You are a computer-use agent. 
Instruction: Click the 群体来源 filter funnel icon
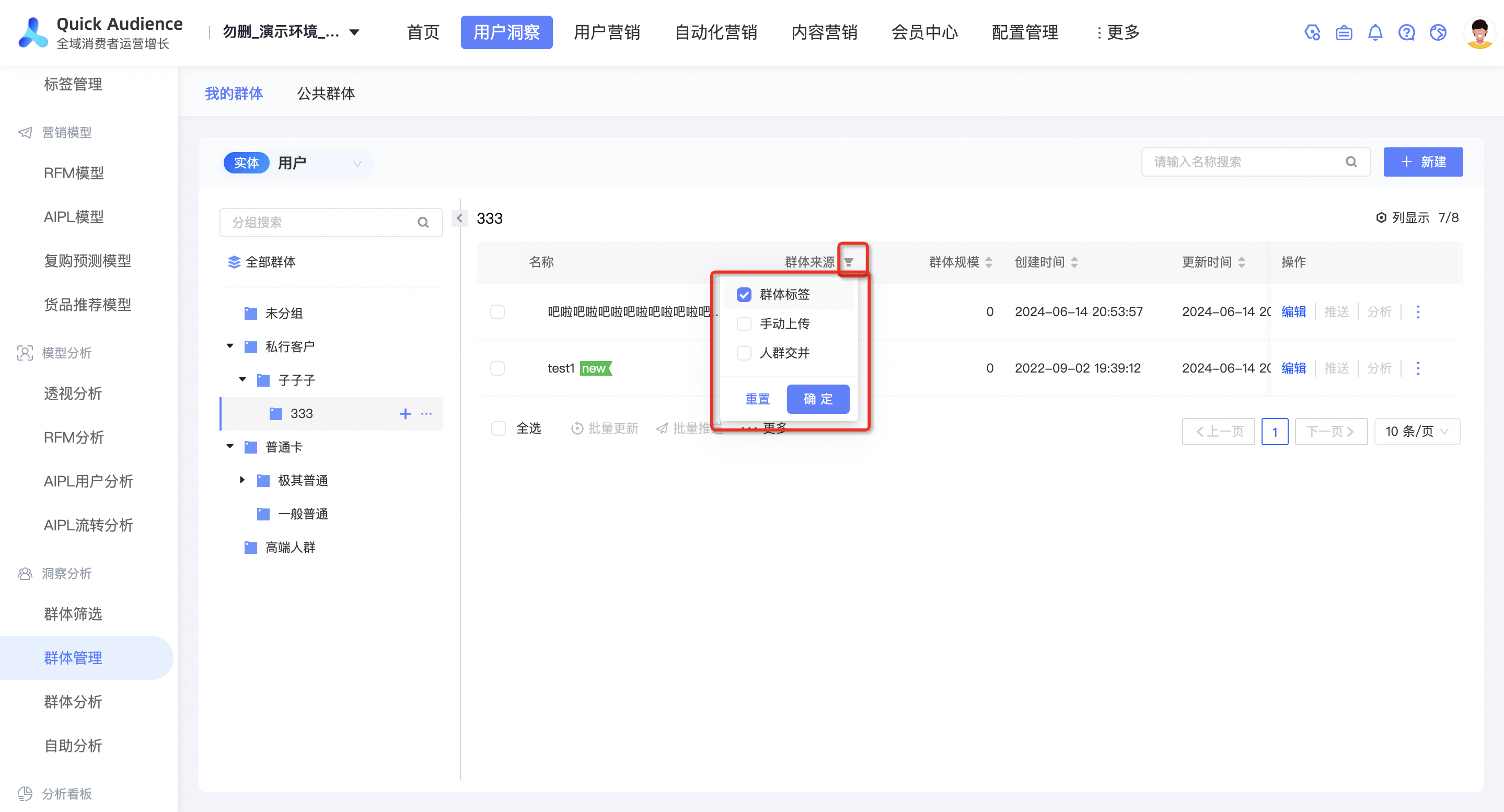(849, 262)
